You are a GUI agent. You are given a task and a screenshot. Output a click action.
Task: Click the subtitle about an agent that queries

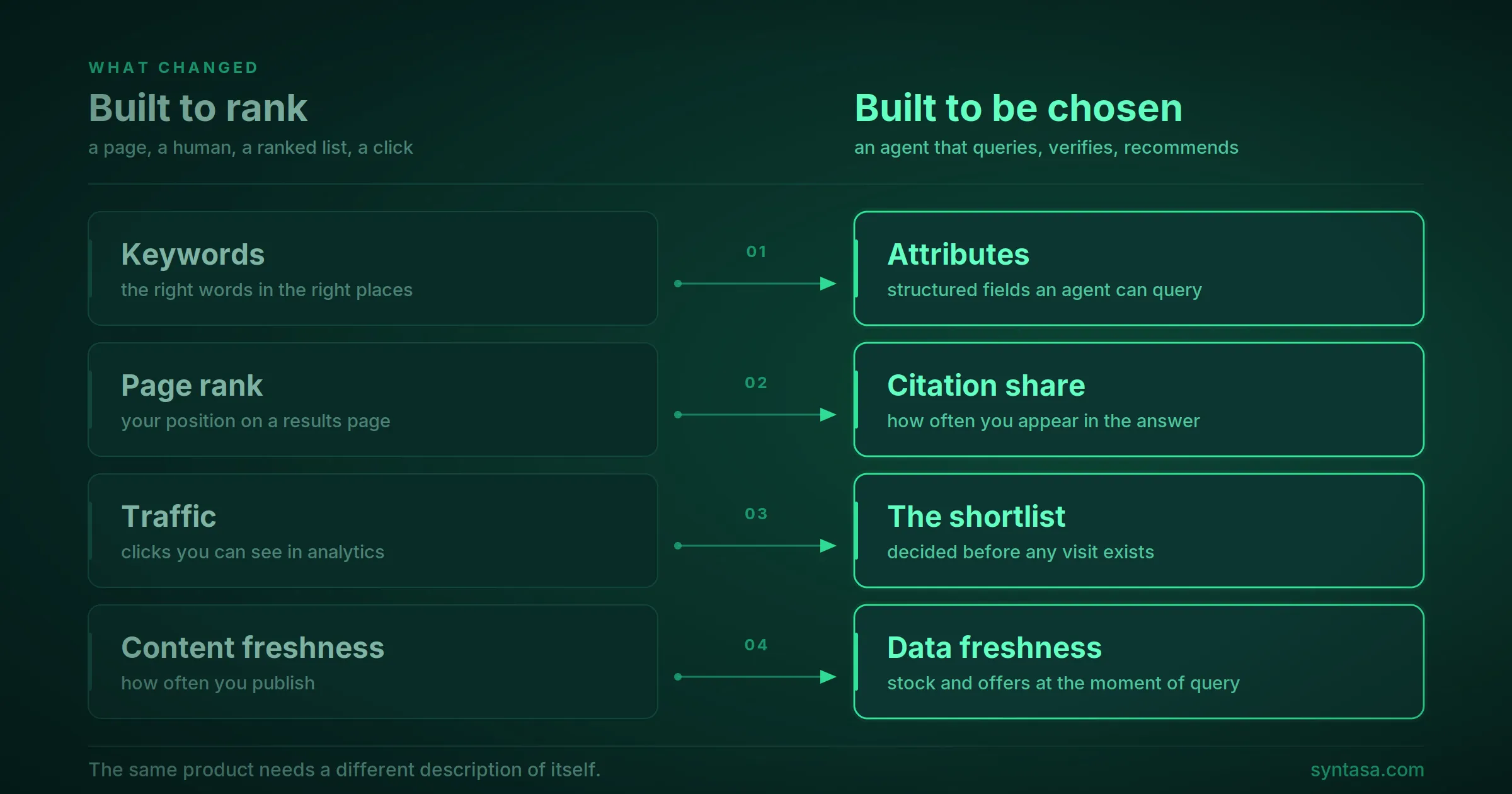[1046, 147]
